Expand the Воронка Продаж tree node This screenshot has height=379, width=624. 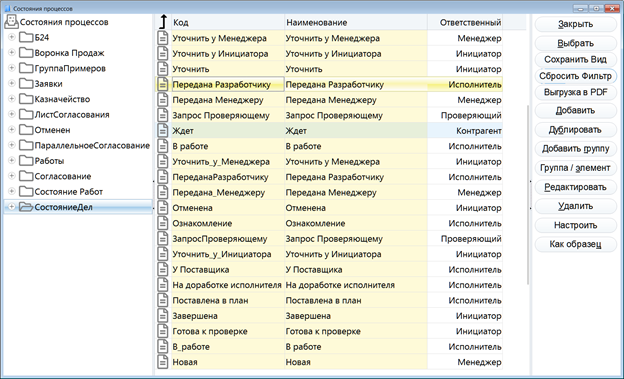[x=12, y=52]
